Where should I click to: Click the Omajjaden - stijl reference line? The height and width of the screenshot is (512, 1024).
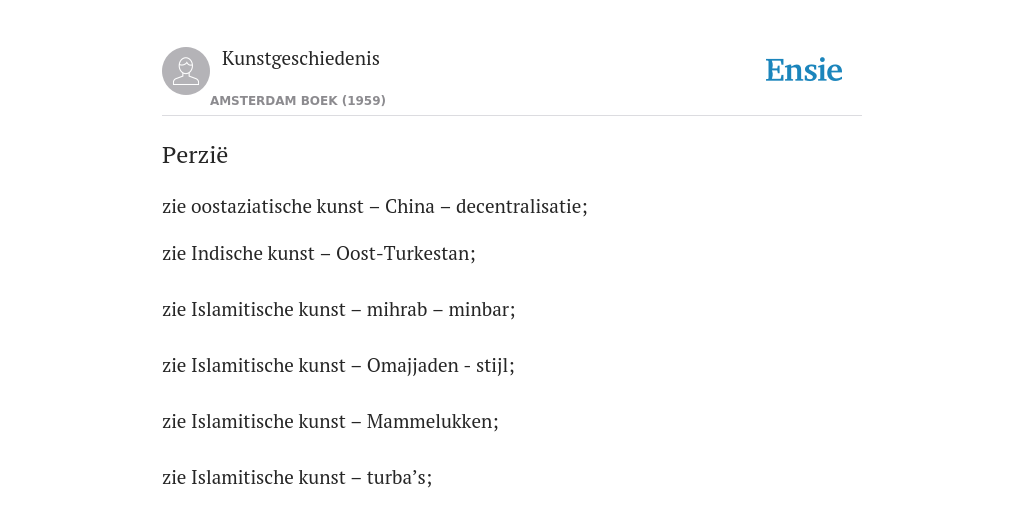pos(338,366)
